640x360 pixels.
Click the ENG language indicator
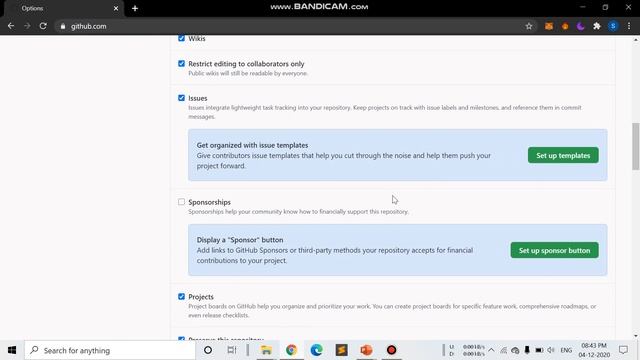pos(566,350)
